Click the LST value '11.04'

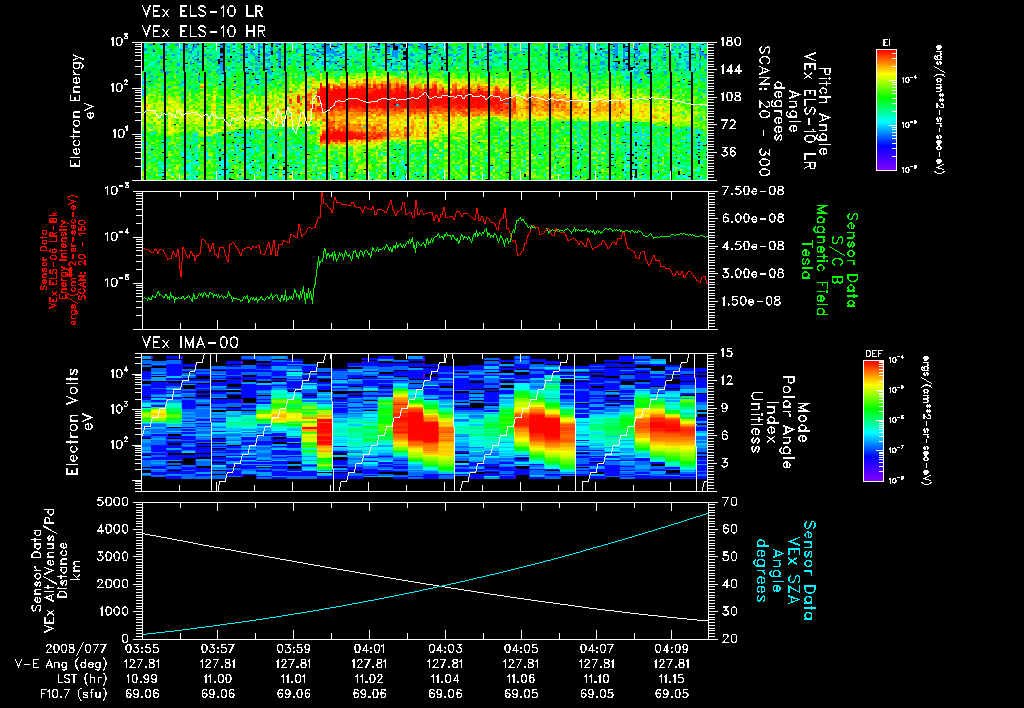coord(445,679)
